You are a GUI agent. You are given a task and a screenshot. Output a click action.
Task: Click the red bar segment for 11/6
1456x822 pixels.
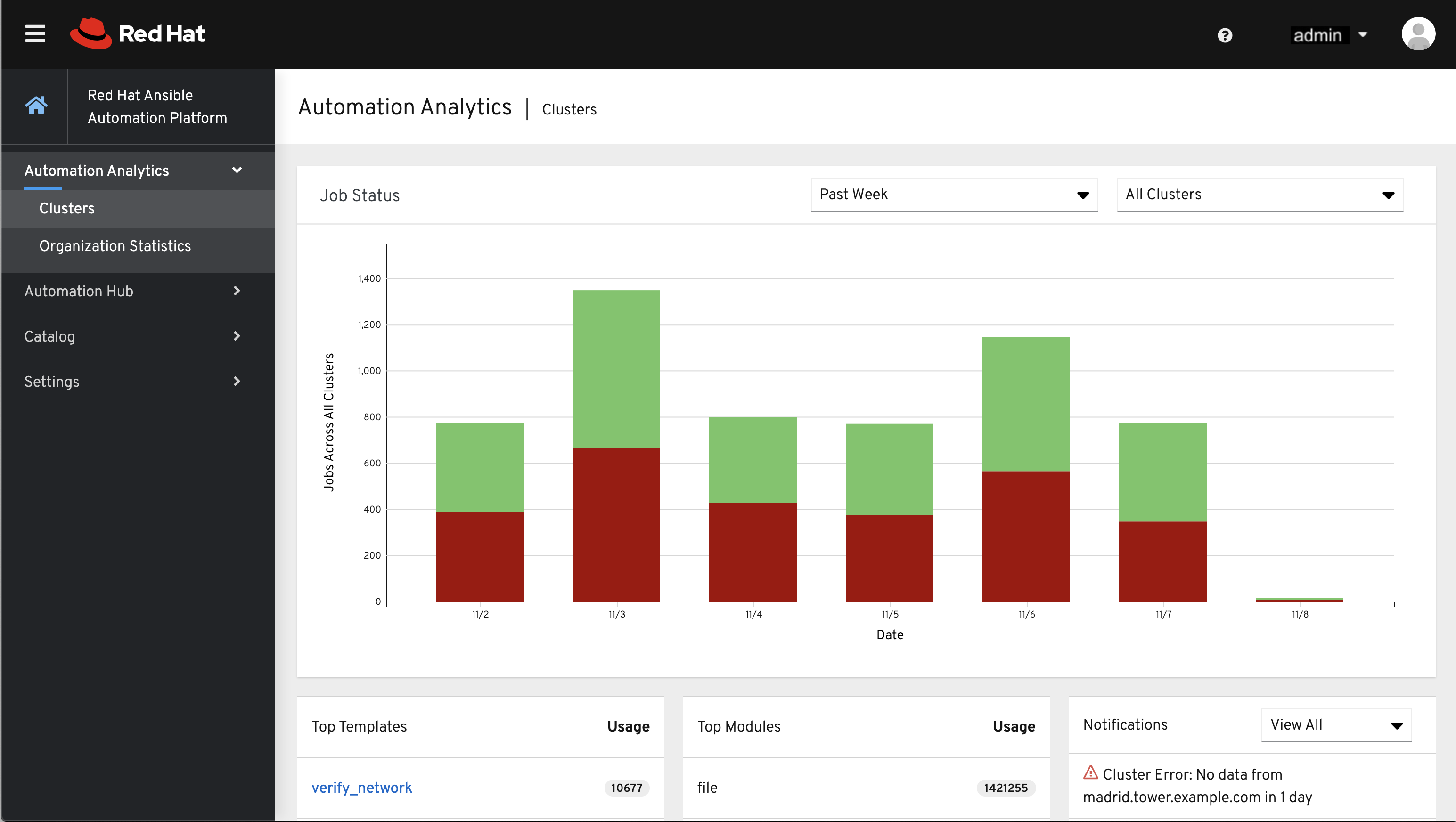click(x=1025, y=536)
